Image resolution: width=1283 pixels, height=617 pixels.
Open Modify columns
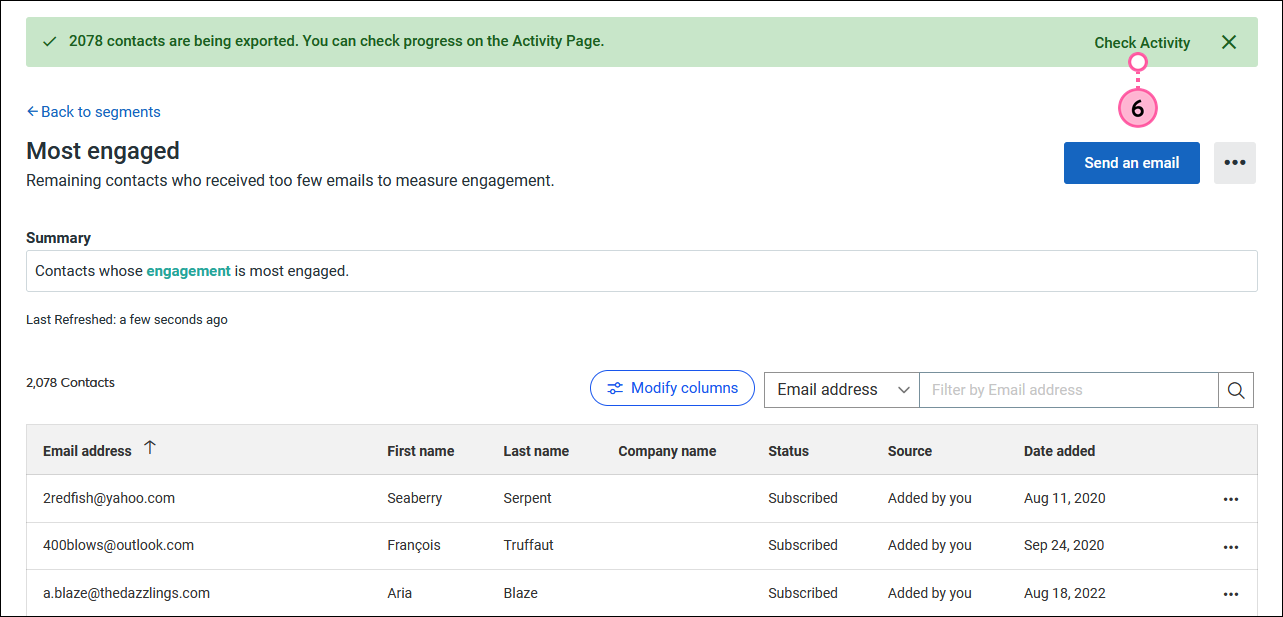click(672, 388)
